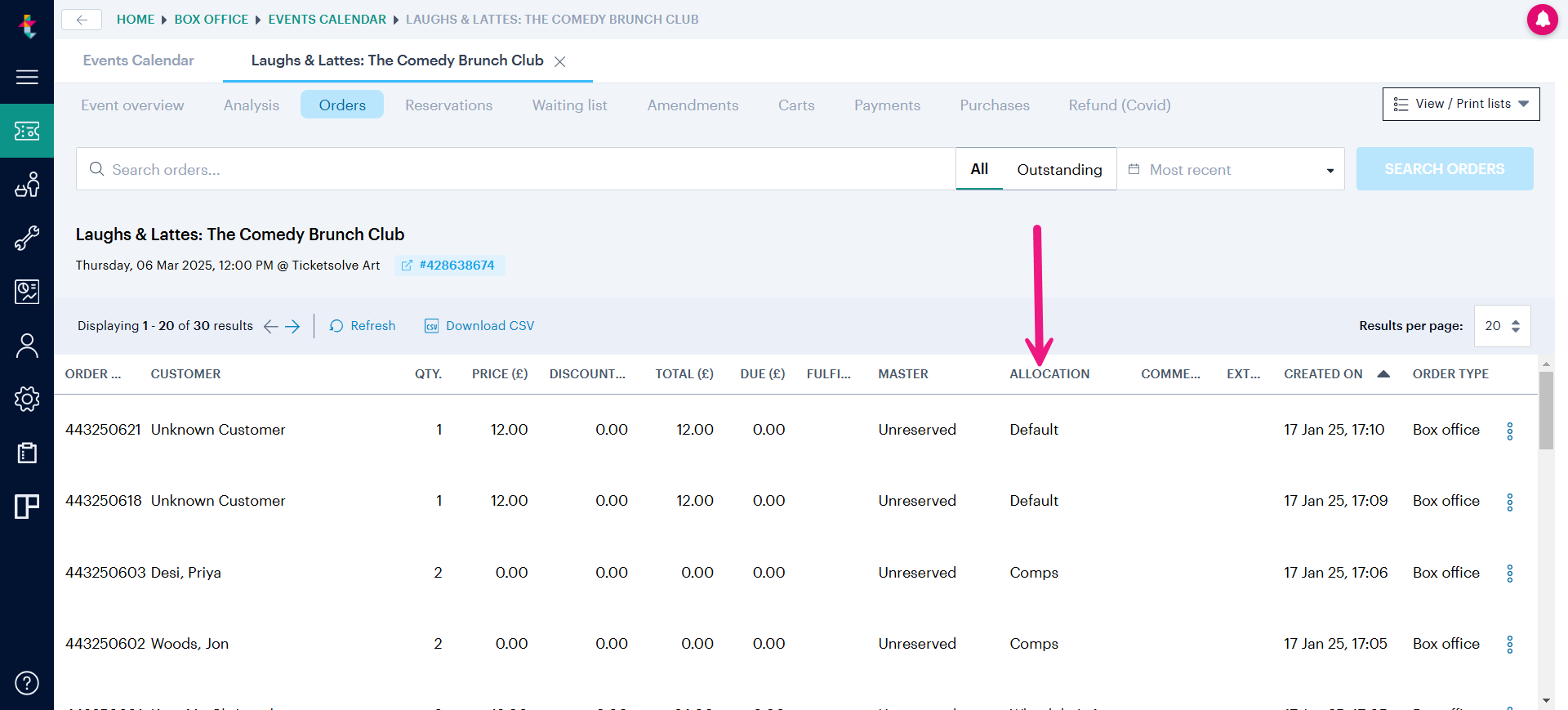Click the customer profile sidebar icon
The width and height of the screenshot is (1568, 710).
click(27, 346)
